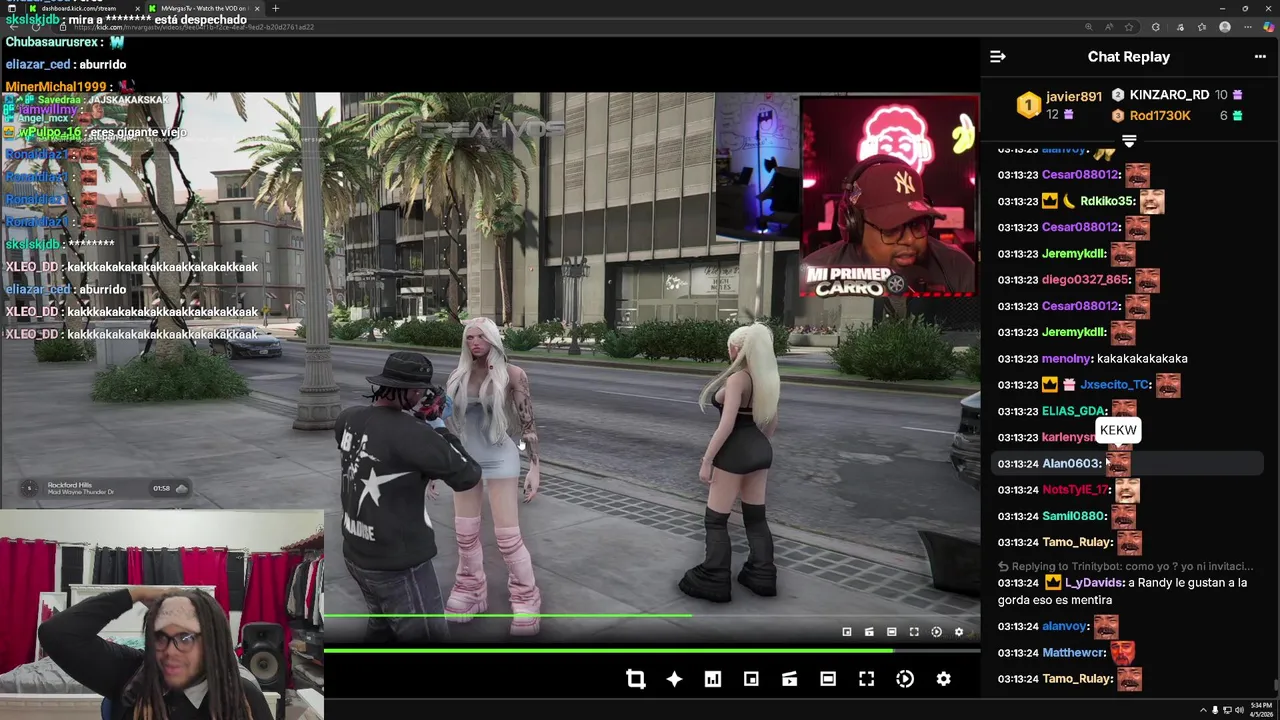This screenshot has width=1280, height=720.
Task: Toggle theater mode with the large rectangle icon
Action: (828, 679)
